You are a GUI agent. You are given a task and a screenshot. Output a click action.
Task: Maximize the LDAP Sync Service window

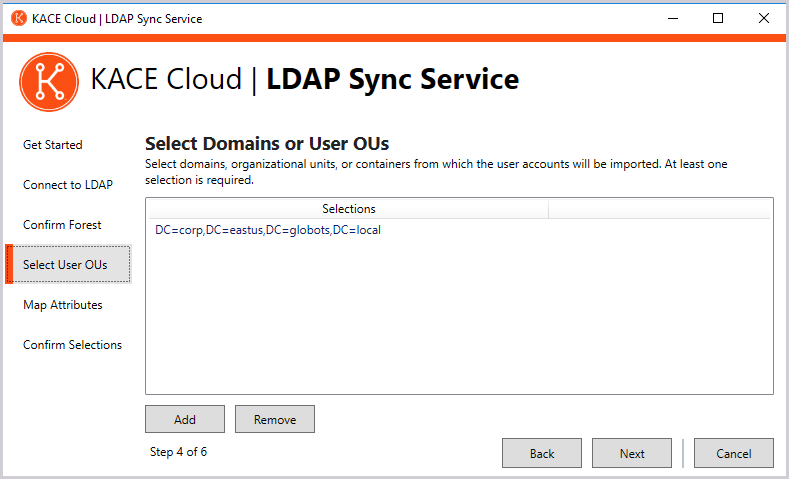coord(718,18)
